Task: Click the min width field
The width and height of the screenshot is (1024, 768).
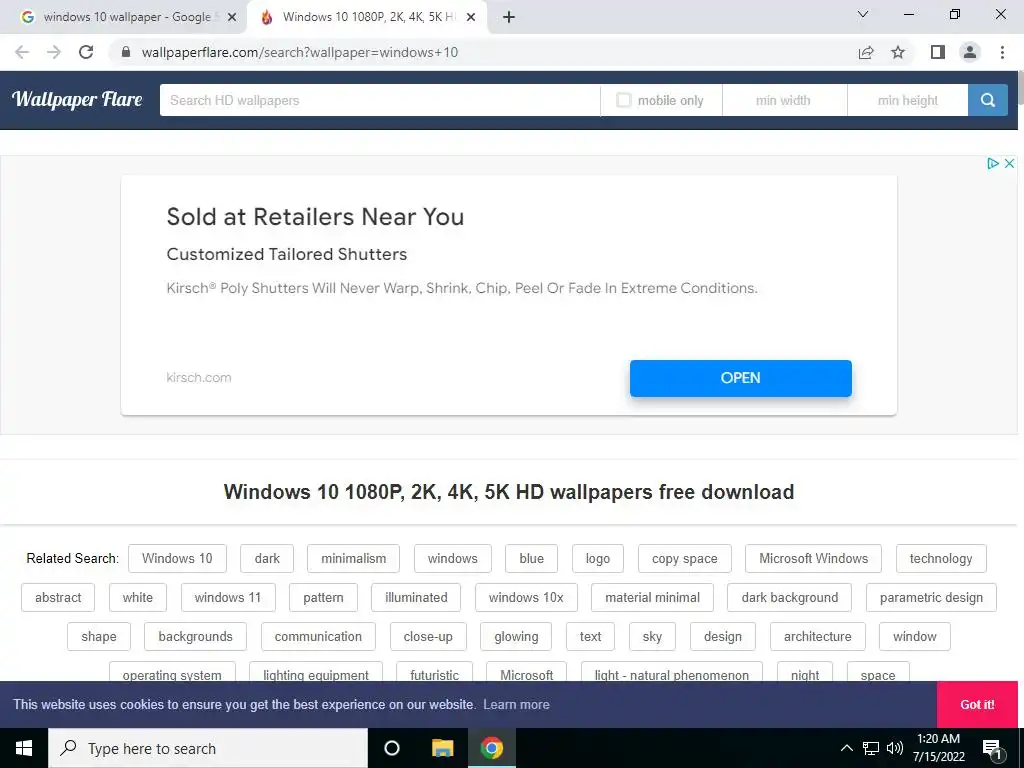Action: [784, 100]
